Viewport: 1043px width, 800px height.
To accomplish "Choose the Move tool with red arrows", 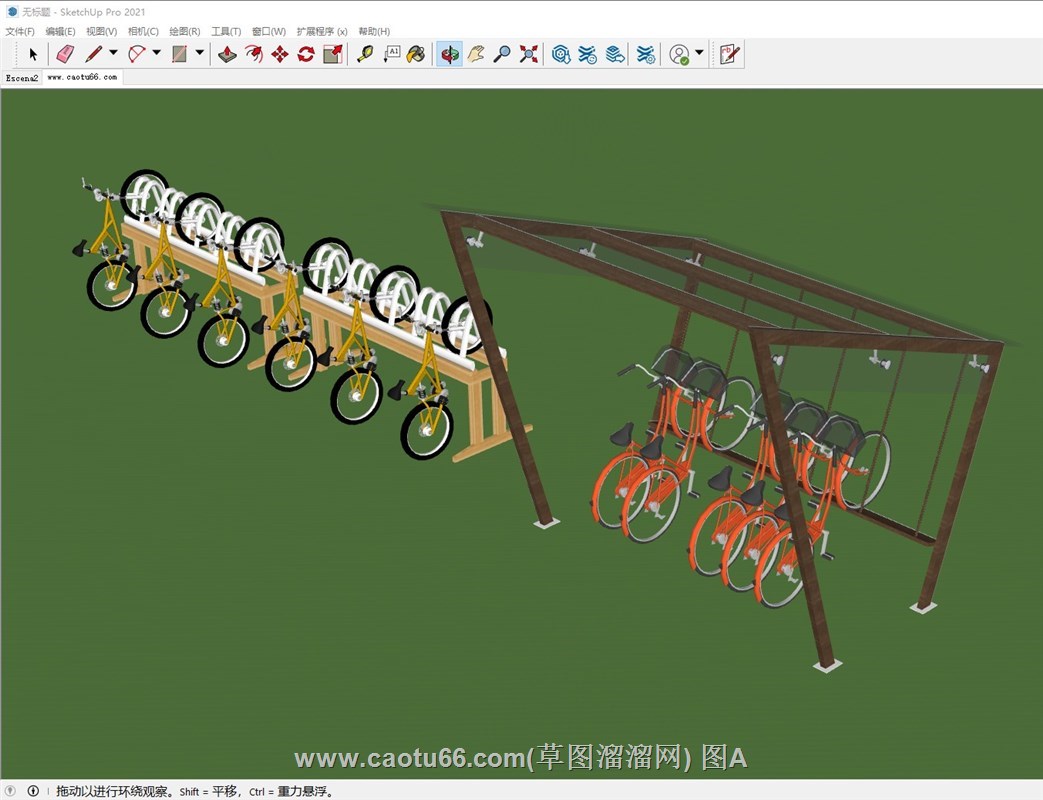I will tap(280, 54).
